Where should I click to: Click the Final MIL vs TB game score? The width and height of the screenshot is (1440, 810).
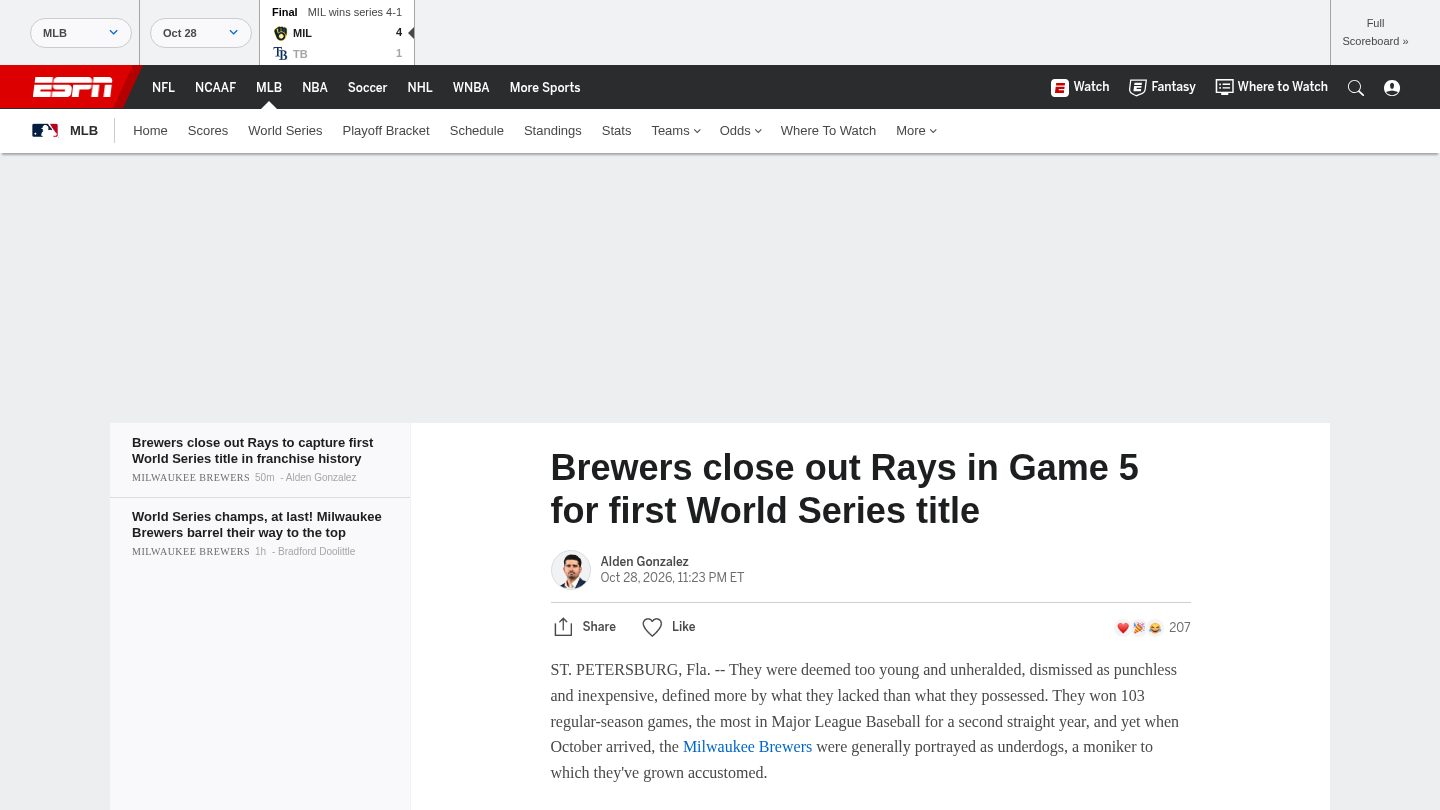(337, 33)
